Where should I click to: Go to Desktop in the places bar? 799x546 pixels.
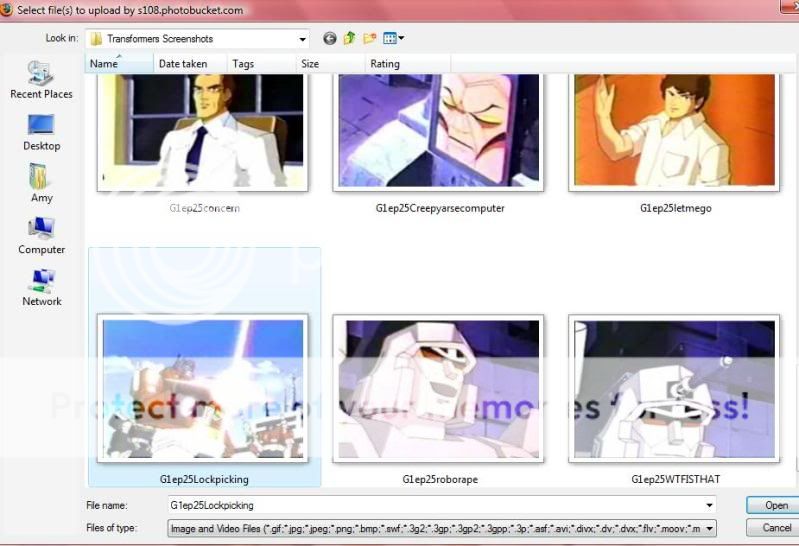click(x=41, y=132)
